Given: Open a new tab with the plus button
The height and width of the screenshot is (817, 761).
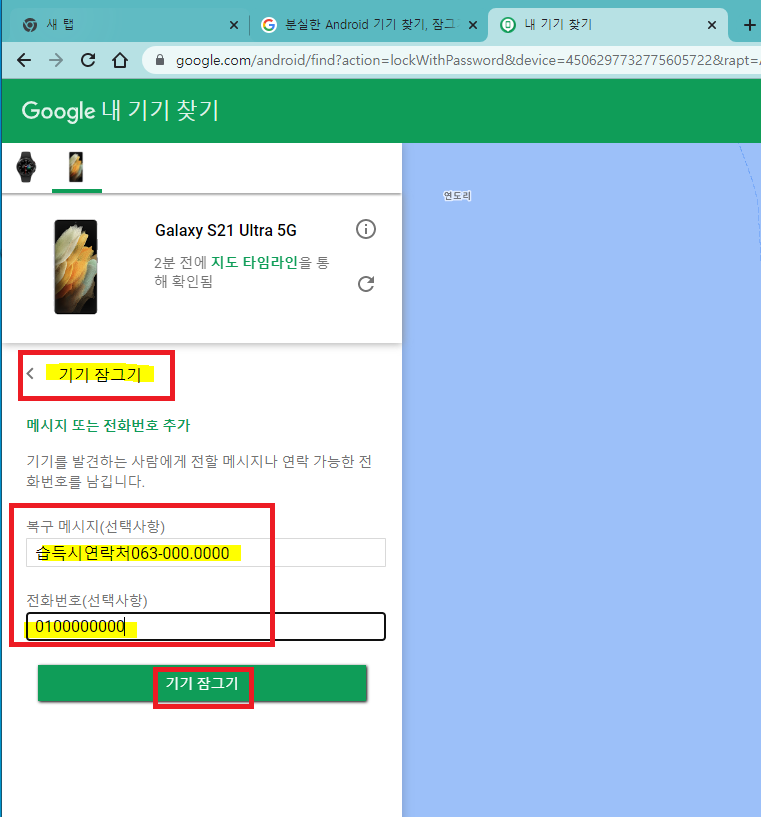Looking at the screenshot, I should click(x=749, y=25).
